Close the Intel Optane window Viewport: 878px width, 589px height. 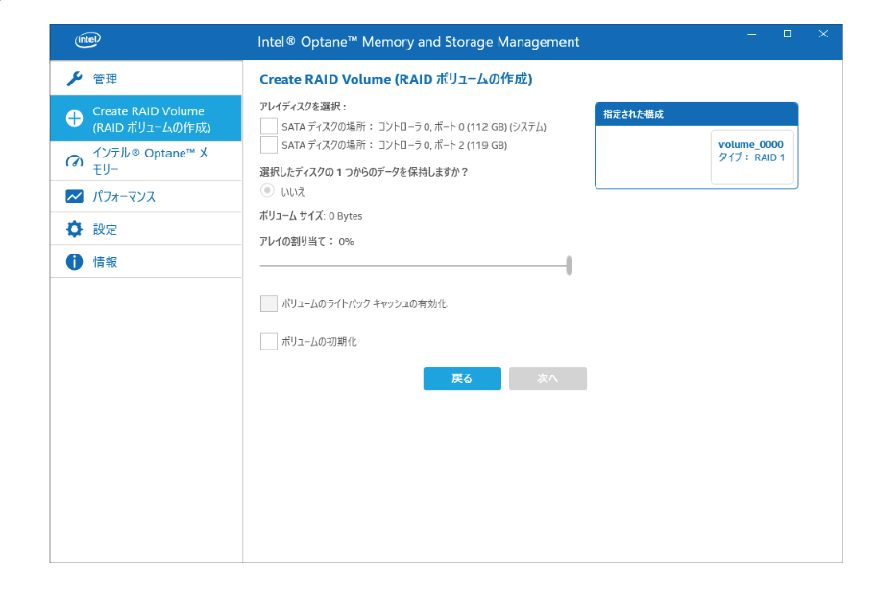coord(823,34)
